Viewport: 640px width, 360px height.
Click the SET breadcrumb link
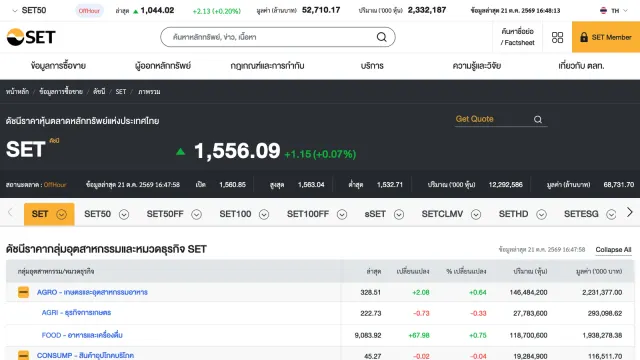coord(121,92)
